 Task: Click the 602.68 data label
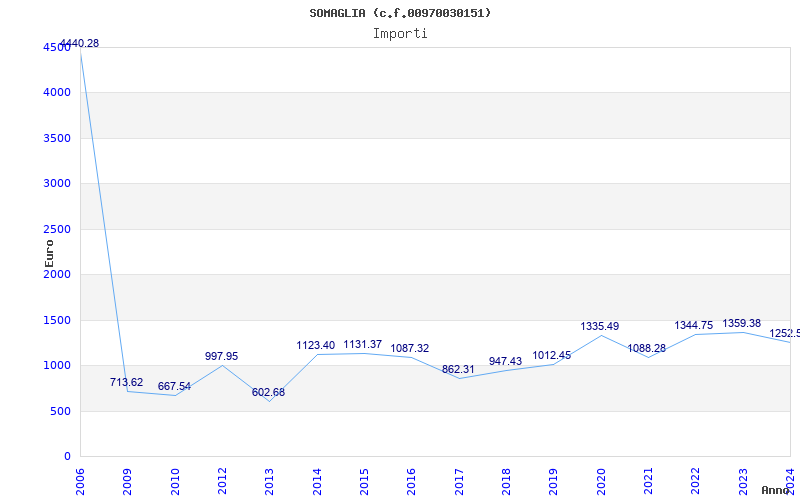coord(268,392)
